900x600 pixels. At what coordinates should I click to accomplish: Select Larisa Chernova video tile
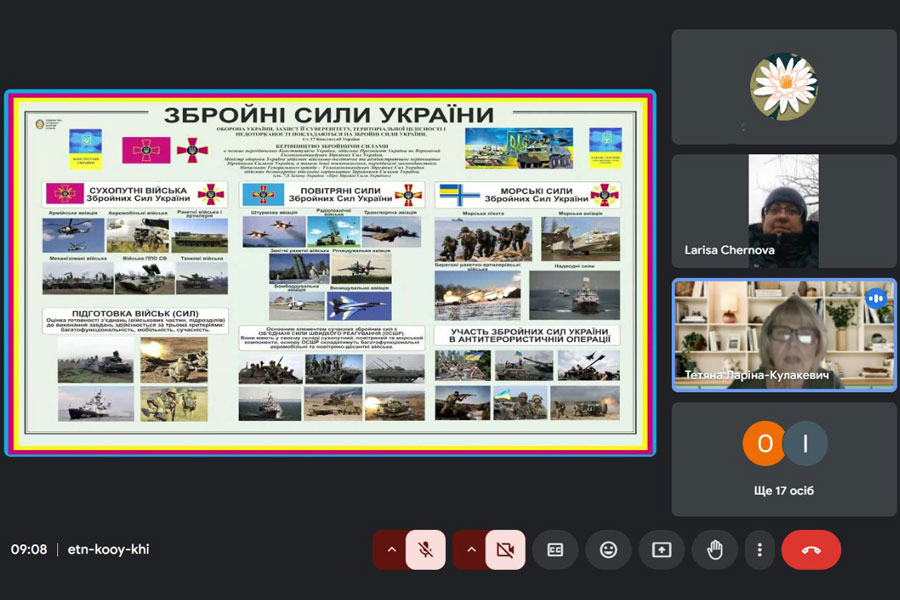(783, 211)
